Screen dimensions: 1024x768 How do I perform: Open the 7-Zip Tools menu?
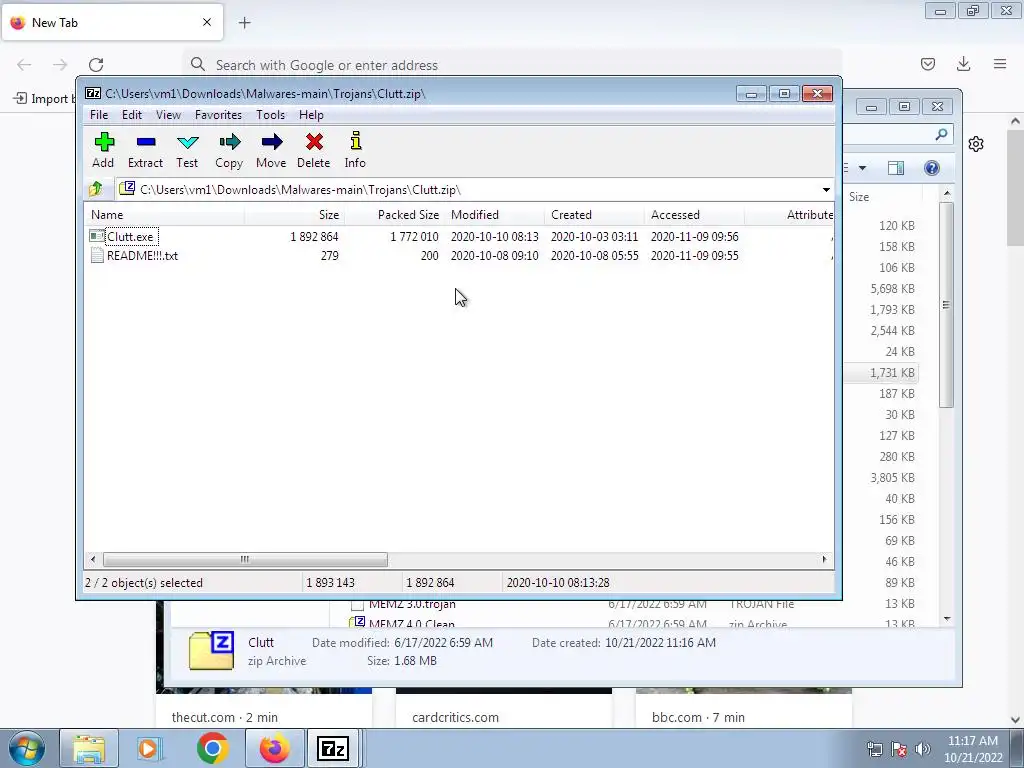270,115
